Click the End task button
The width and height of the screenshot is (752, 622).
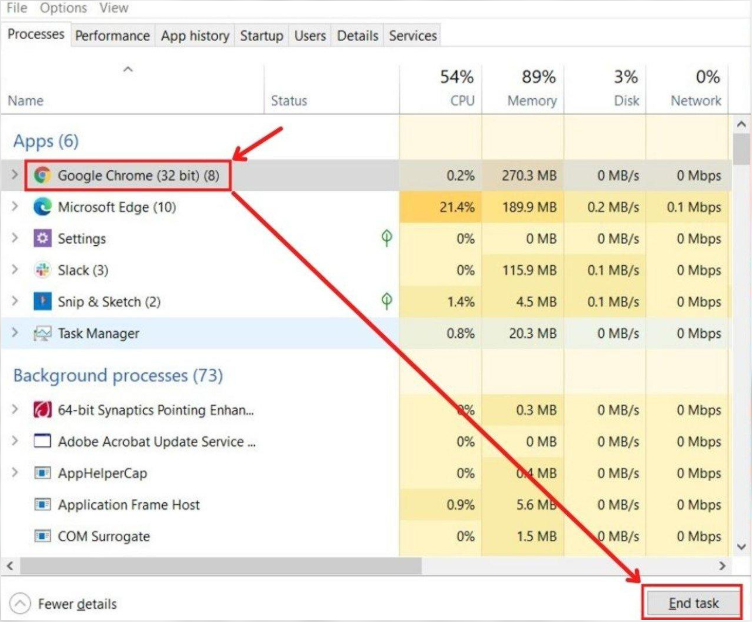[x=693, y=603]
